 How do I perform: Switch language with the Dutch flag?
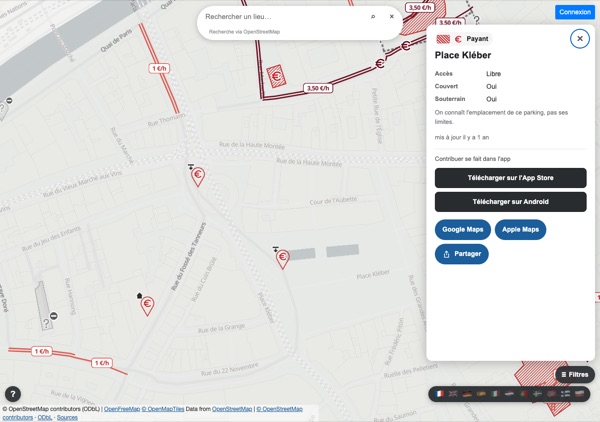[x=509, y=394]
